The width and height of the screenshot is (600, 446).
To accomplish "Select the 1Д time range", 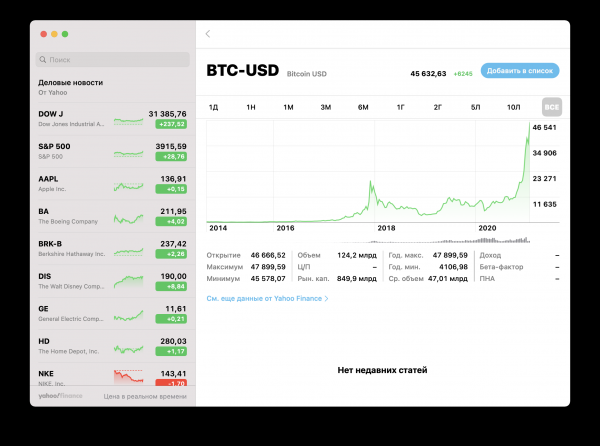I will [x=213, y=107].
